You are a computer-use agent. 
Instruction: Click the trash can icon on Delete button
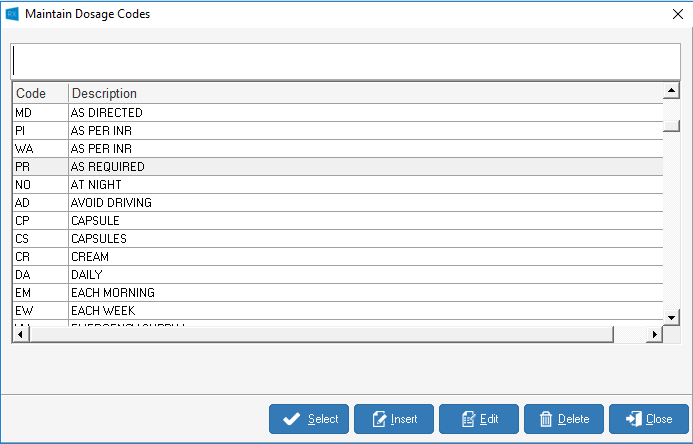tap(546, 419)
